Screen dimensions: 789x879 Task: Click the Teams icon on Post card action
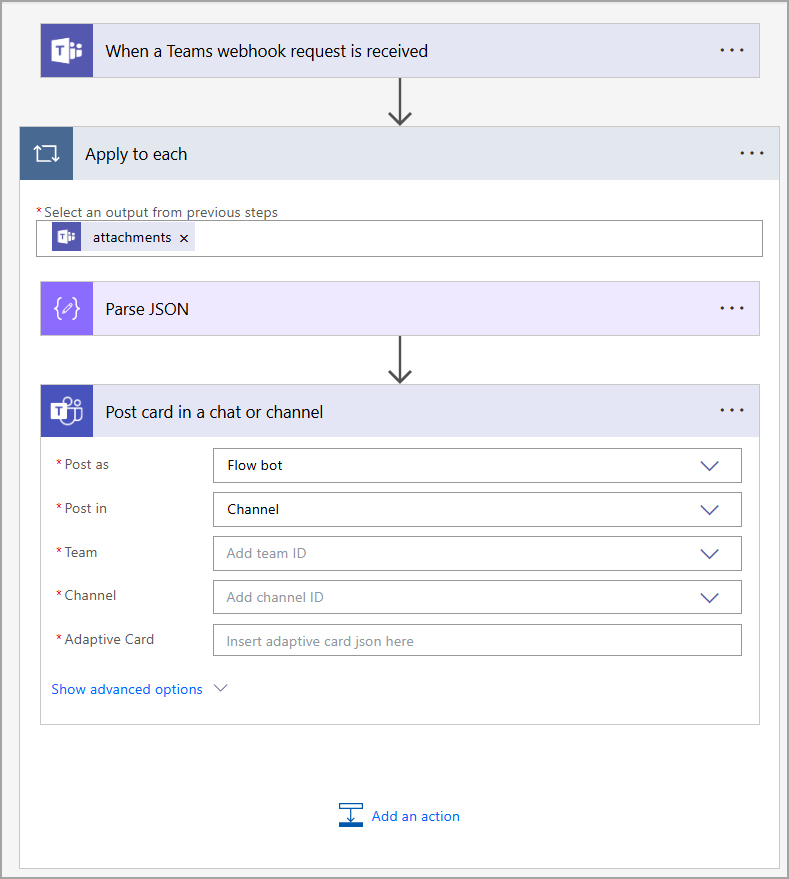[x=67, y=411]
